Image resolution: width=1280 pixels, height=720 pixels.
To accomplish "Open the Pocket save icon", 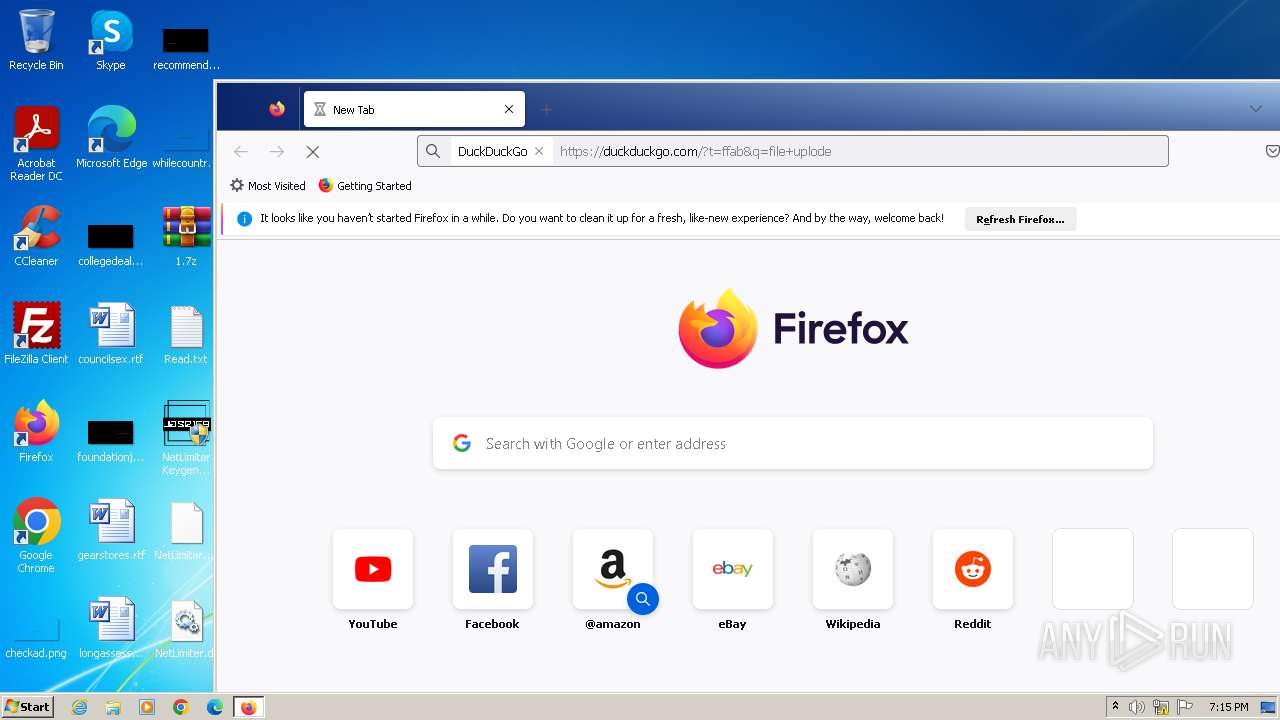I will [1272, 151].
